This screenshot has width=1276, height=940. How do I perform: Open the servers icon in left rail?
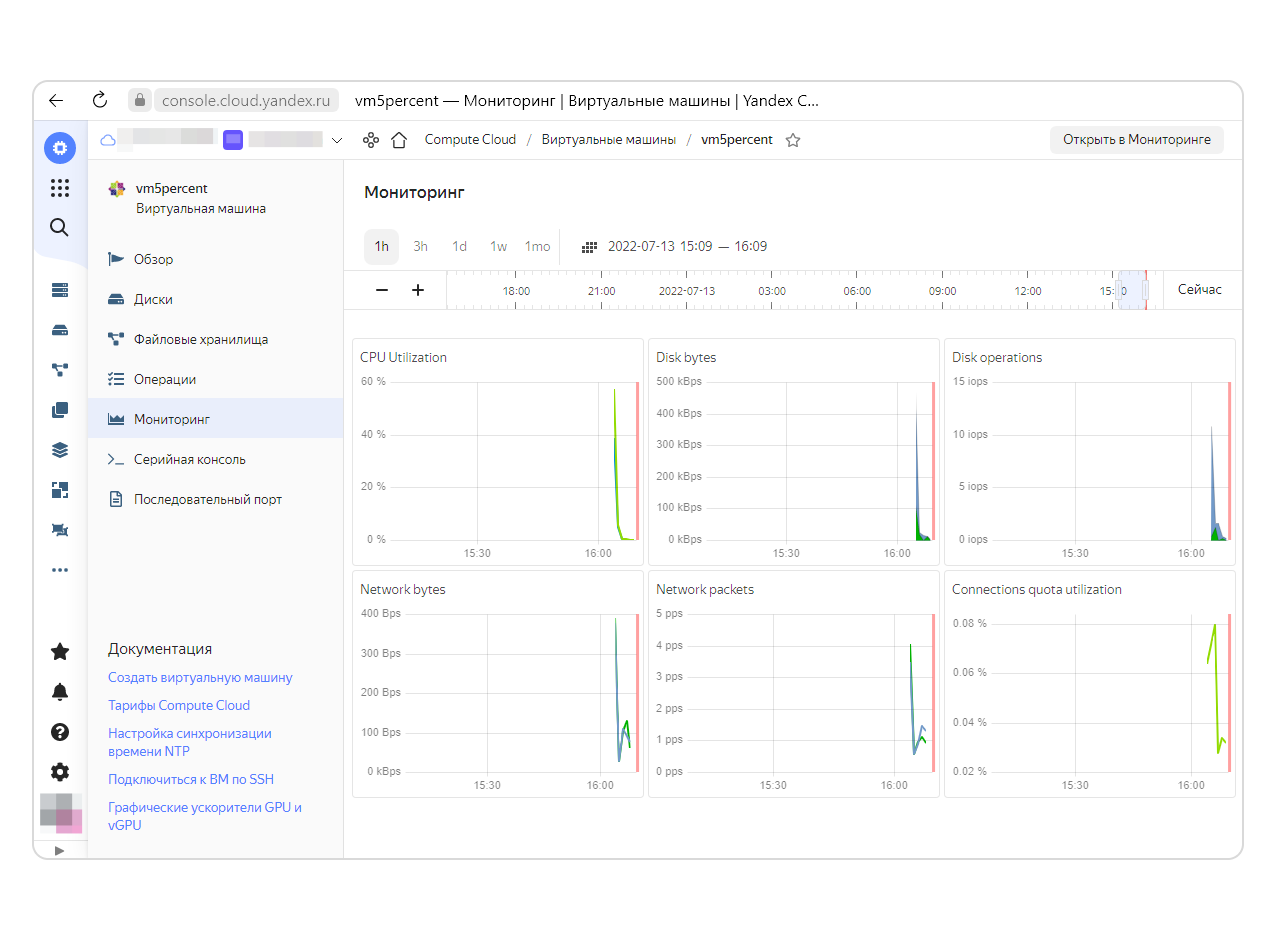60,290
